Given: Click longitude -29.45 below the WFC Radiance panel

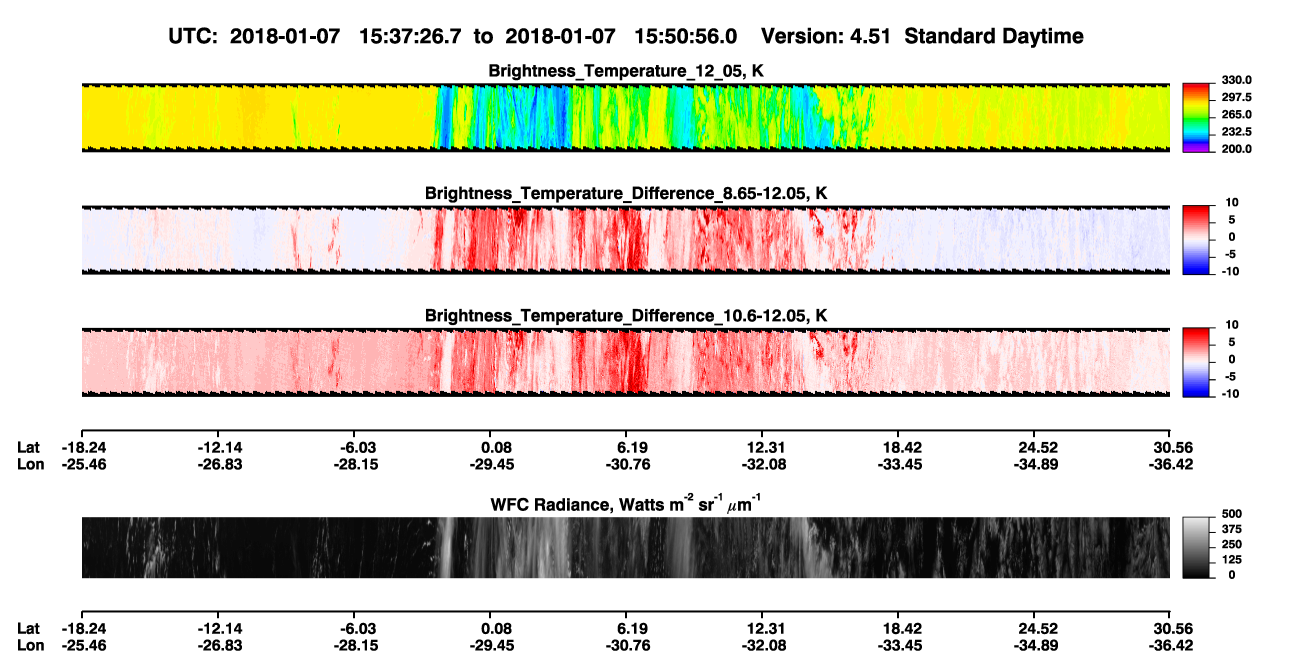Looking at the screenshot, I should tap(490, 645).
